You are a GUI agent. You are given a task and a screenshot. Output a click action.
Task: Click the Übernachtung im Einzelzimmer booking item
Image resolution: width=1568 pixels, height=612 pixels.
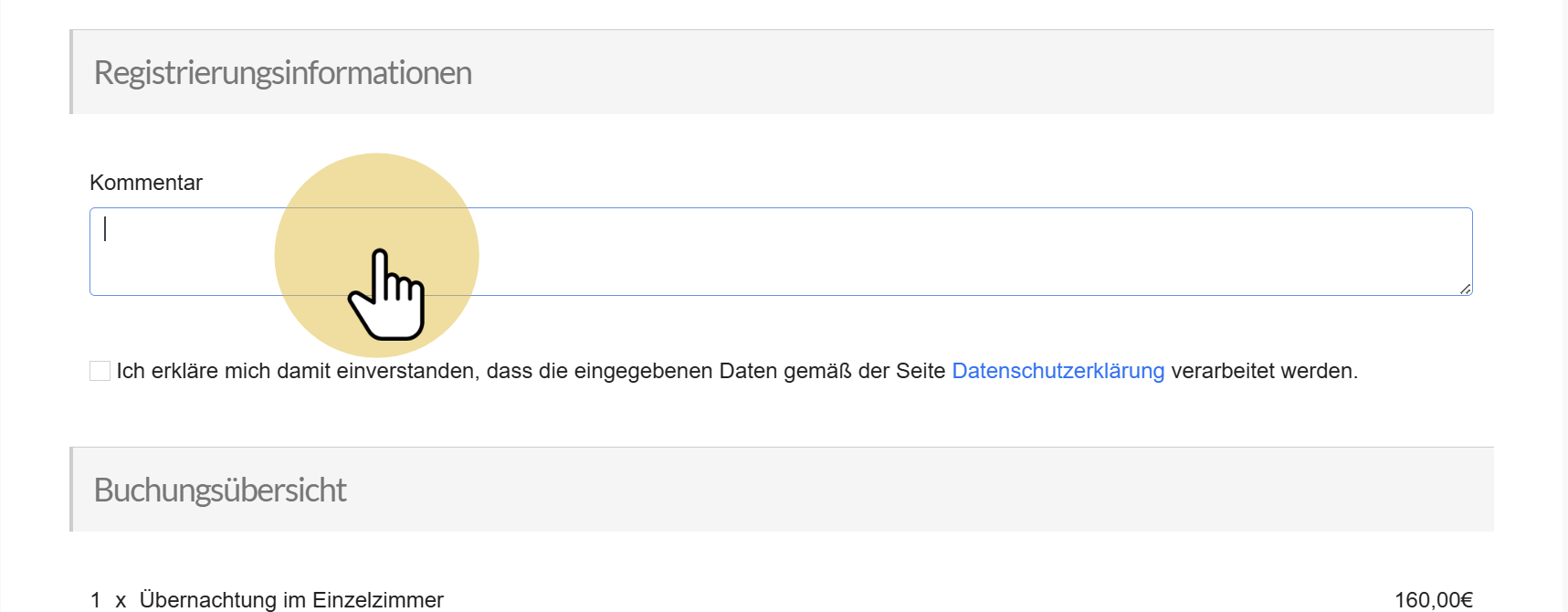click(x=290, y=600)
